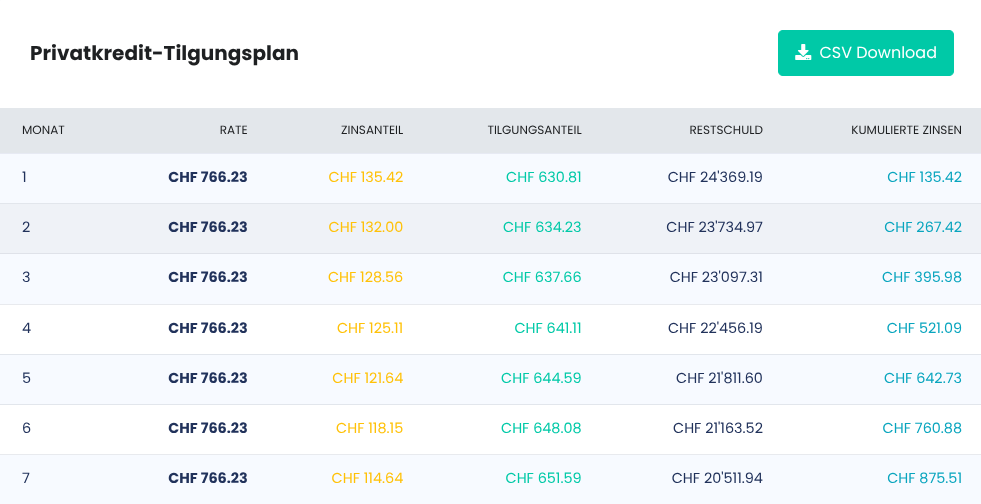Image resolution: width=981 pixels, height=504 pixels.
Task: Click interest portion CHF 135.42 in Zinsanteil
Action: [x=366, y=177]
